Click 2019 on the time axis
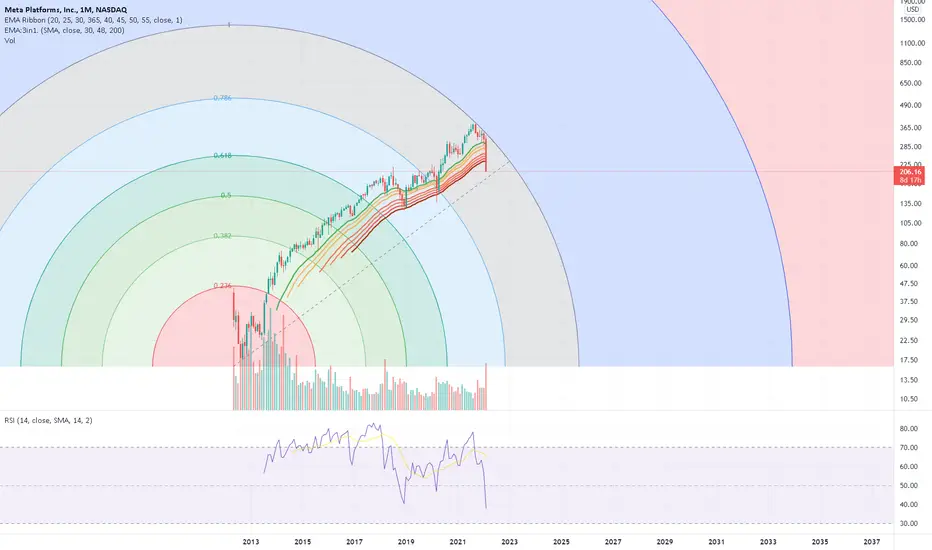 (406, 542)
